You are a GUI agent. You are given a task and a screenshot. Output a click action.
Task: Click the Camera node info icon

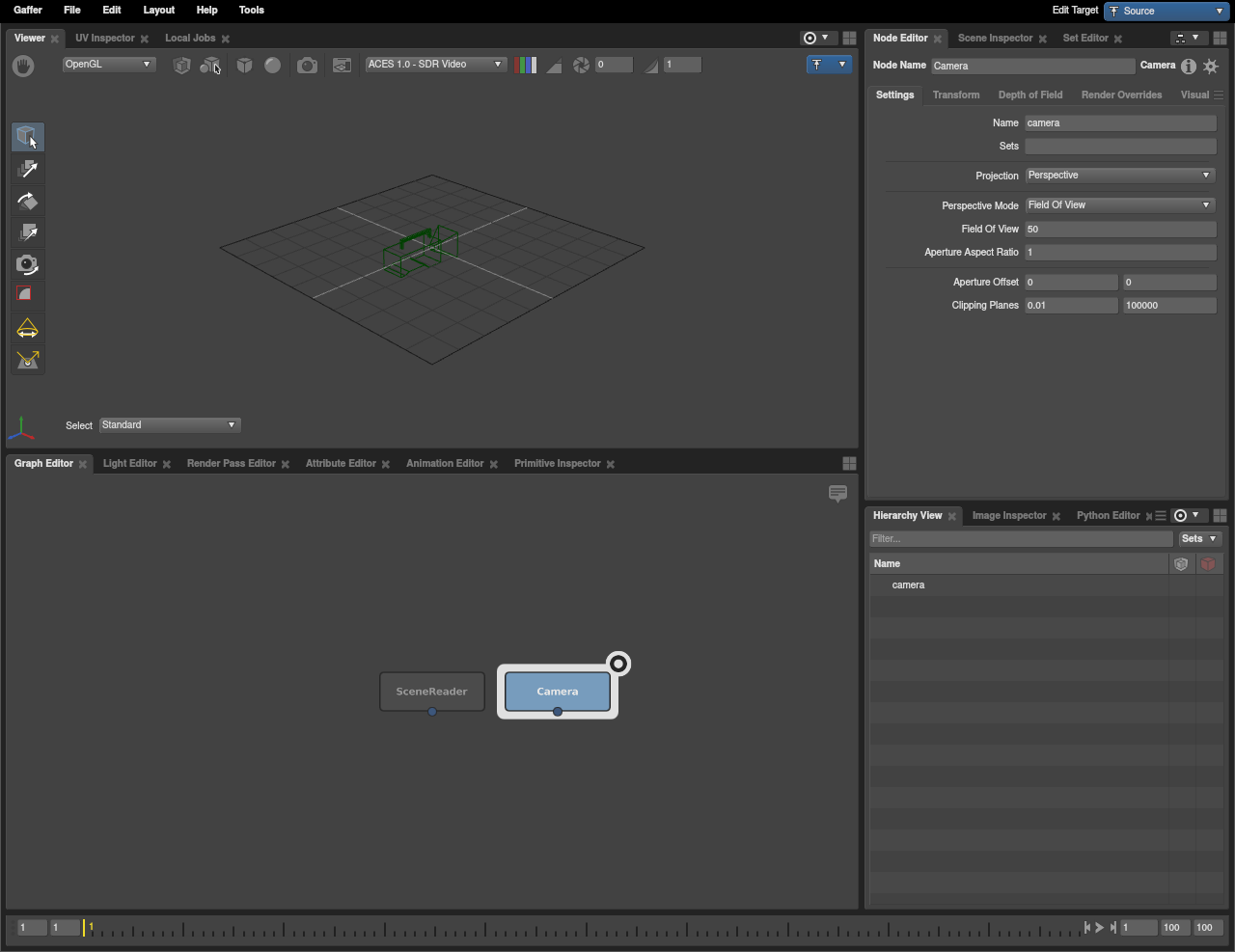(x=1189, y=66)
